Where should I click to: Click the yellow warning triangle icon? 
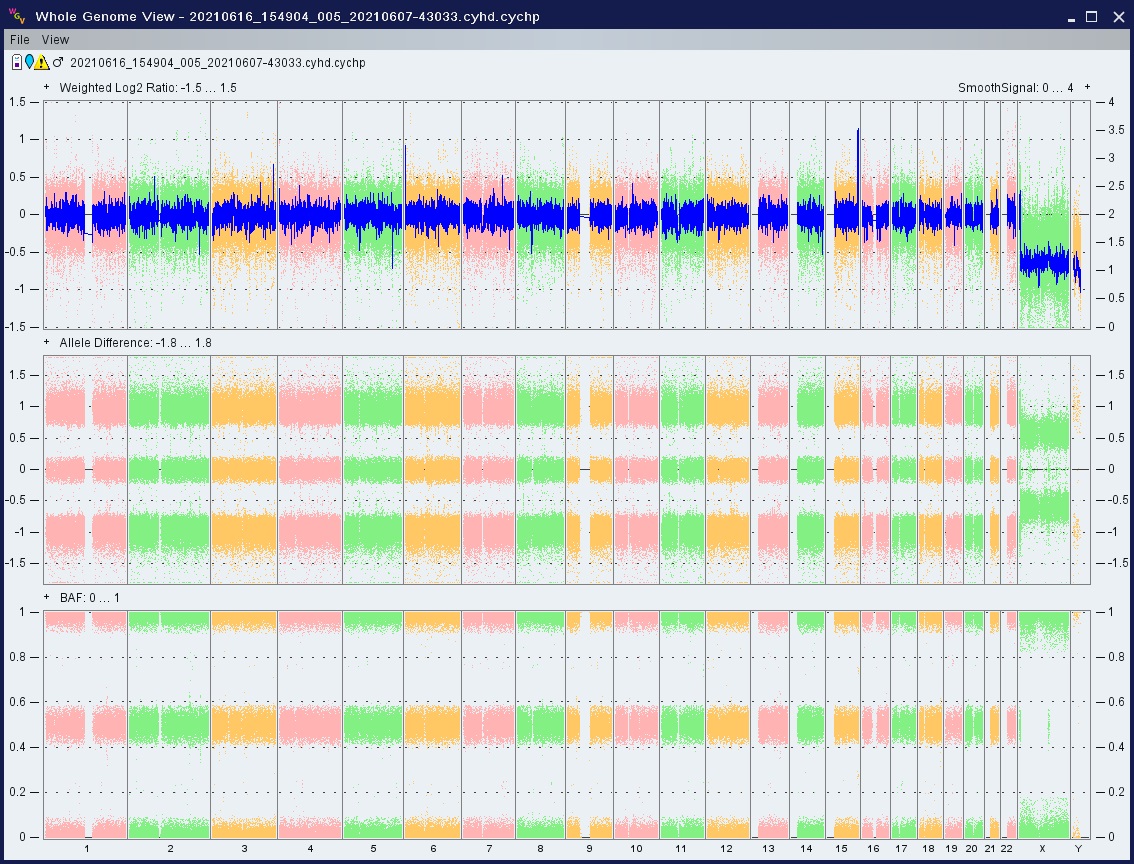point(42,63)
